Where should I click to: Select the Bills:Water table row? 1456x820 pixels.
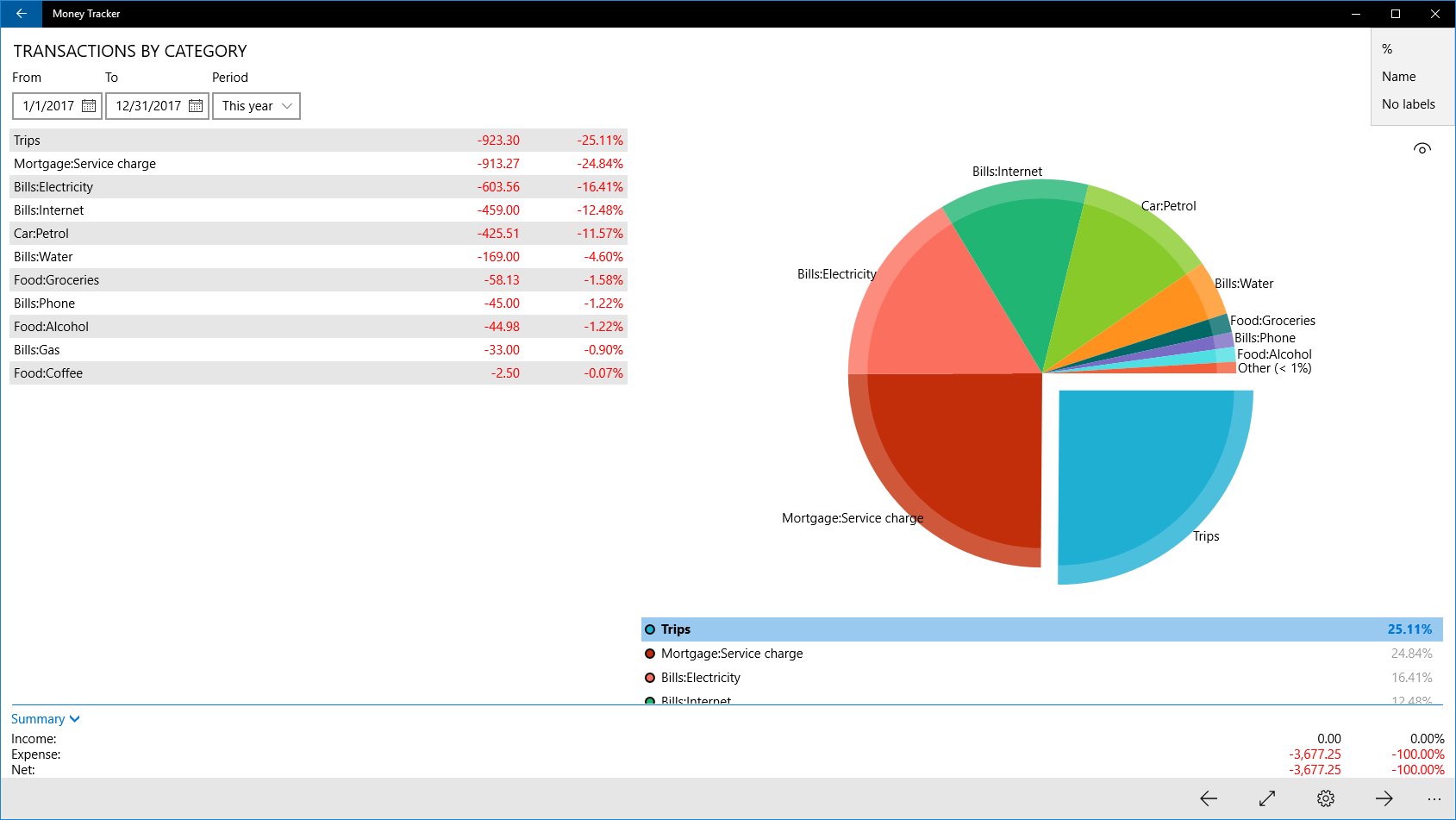pos(318,257)
